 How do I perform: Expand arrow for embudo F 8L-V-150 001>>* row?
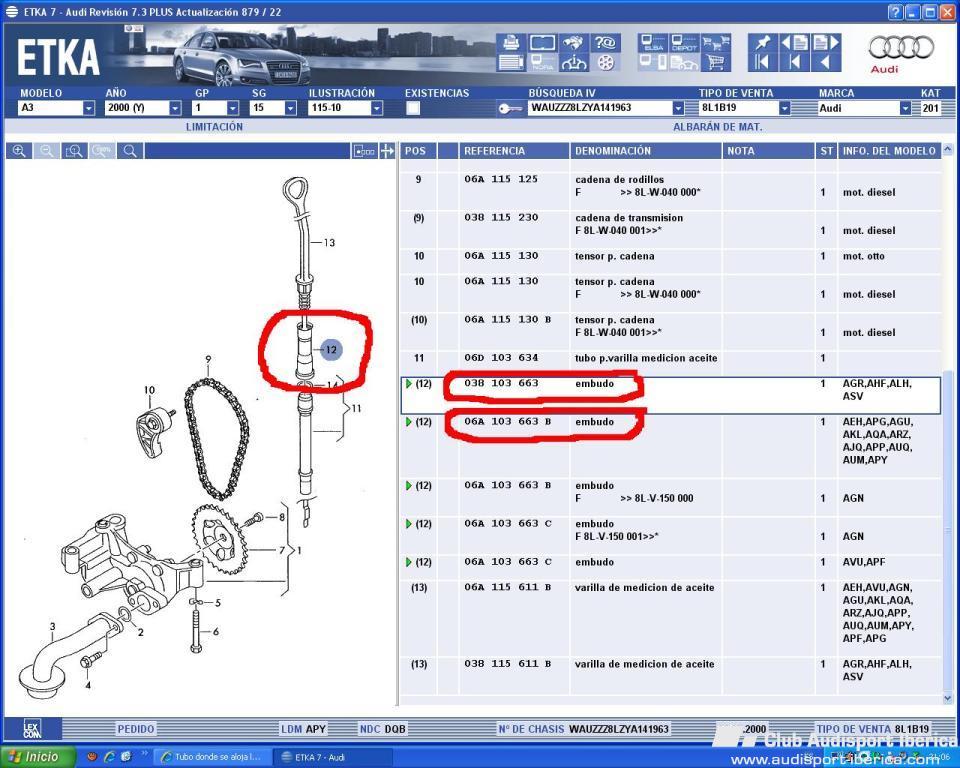pyautogui.click(x=408, y=524)
